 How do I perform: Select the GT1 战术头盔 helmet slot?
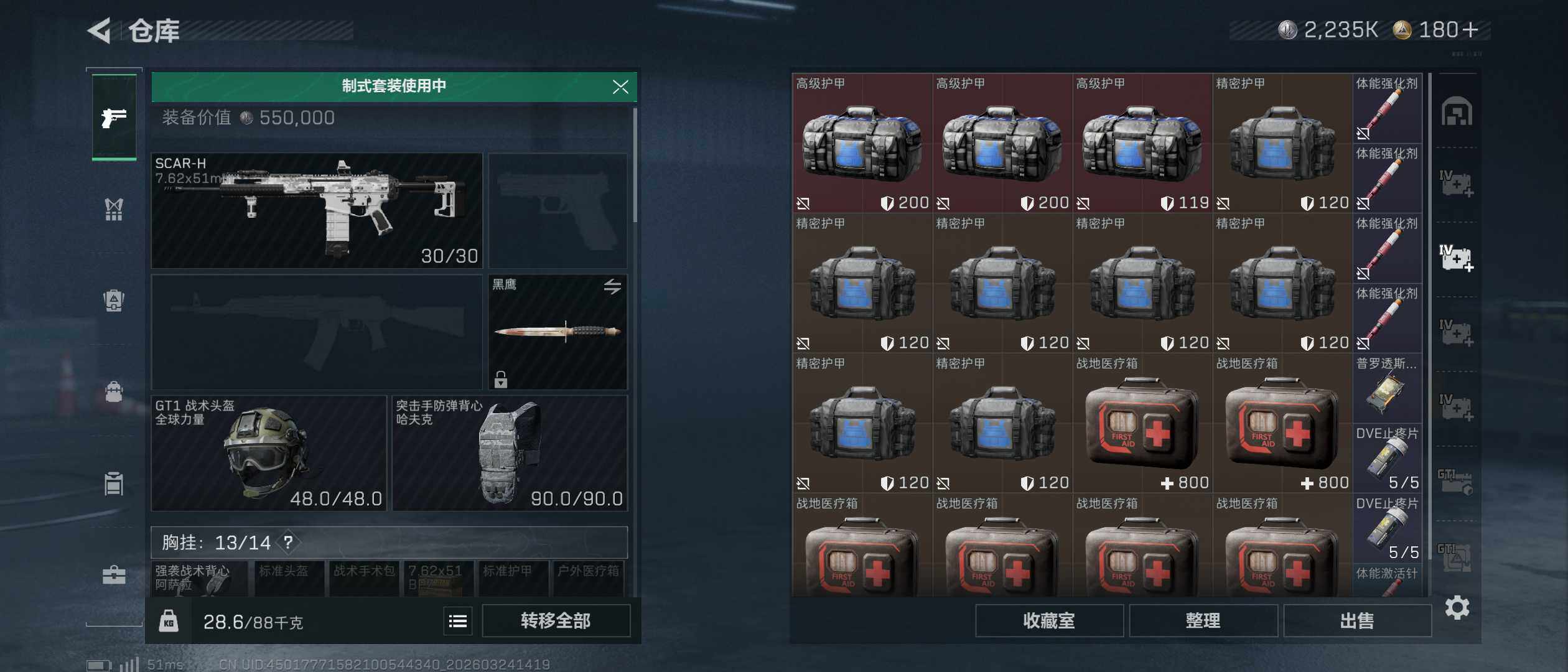(x=269, y=453)
